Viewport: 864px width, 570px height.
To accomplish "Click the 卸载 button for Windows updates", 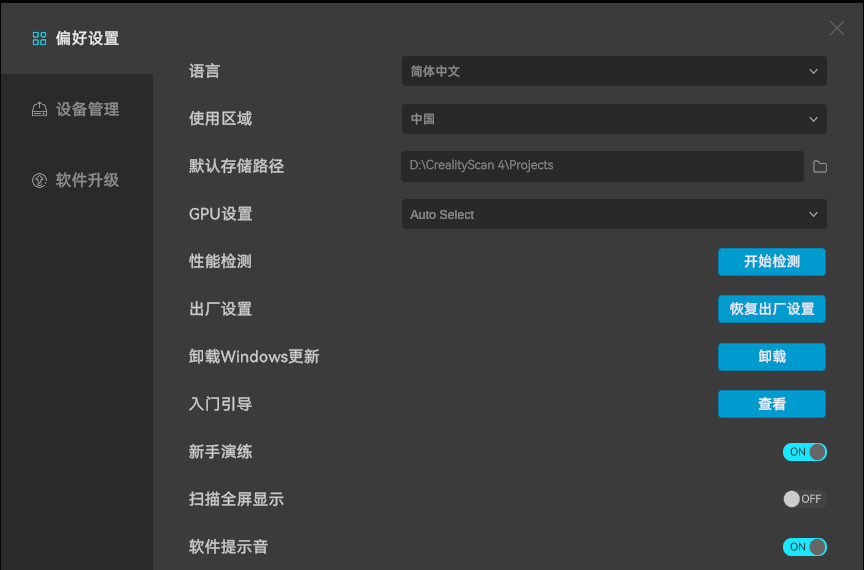I will 771,357.
